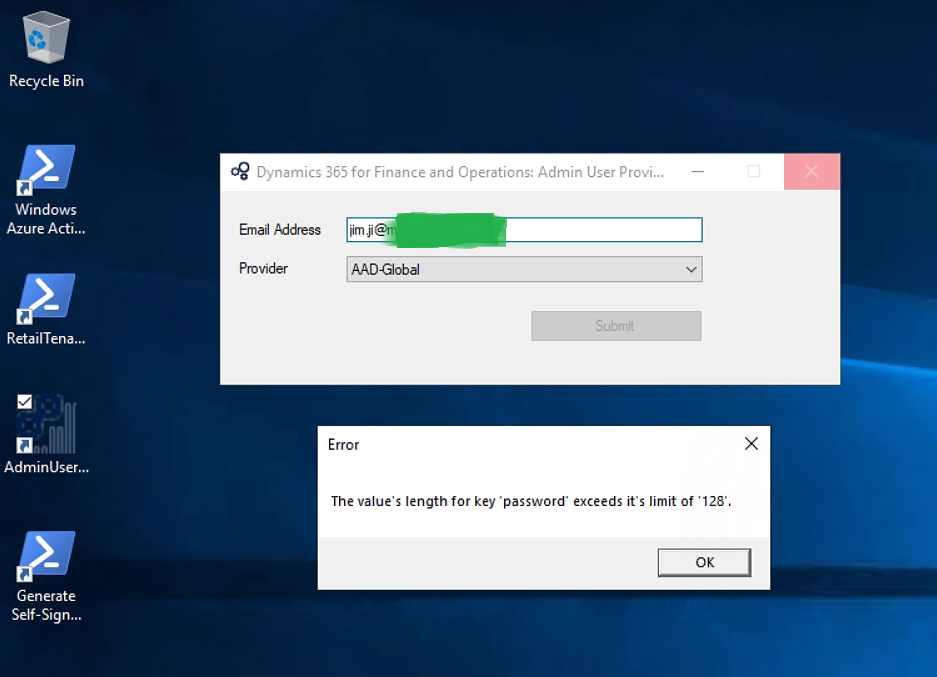Viewport: 937px width, 677px height.
Task: Click the disabled maximize button of Dynamics window
Action: coord(754,172)
